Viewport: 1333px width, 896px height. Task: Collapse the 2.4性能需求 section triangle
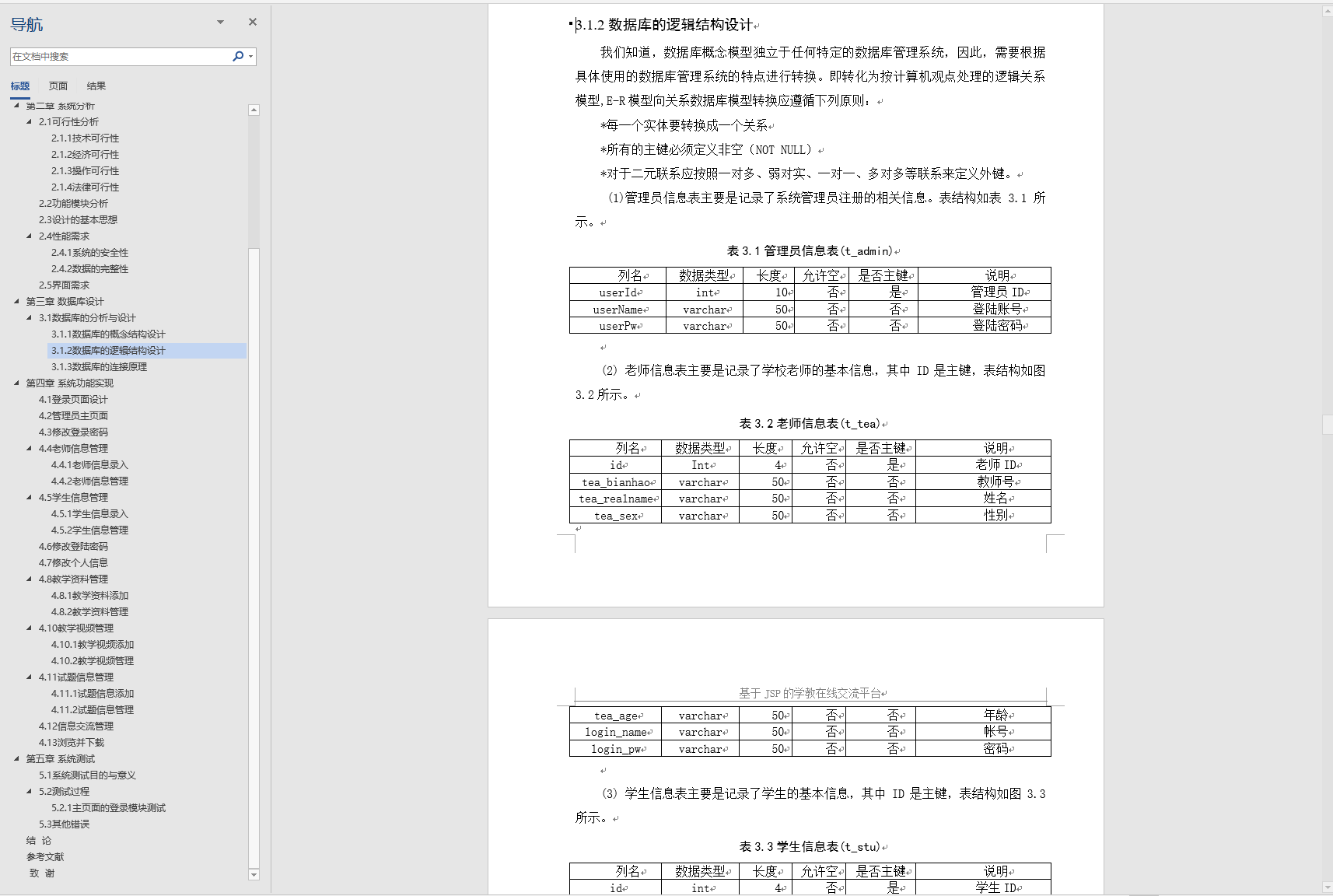click(29, 236)
